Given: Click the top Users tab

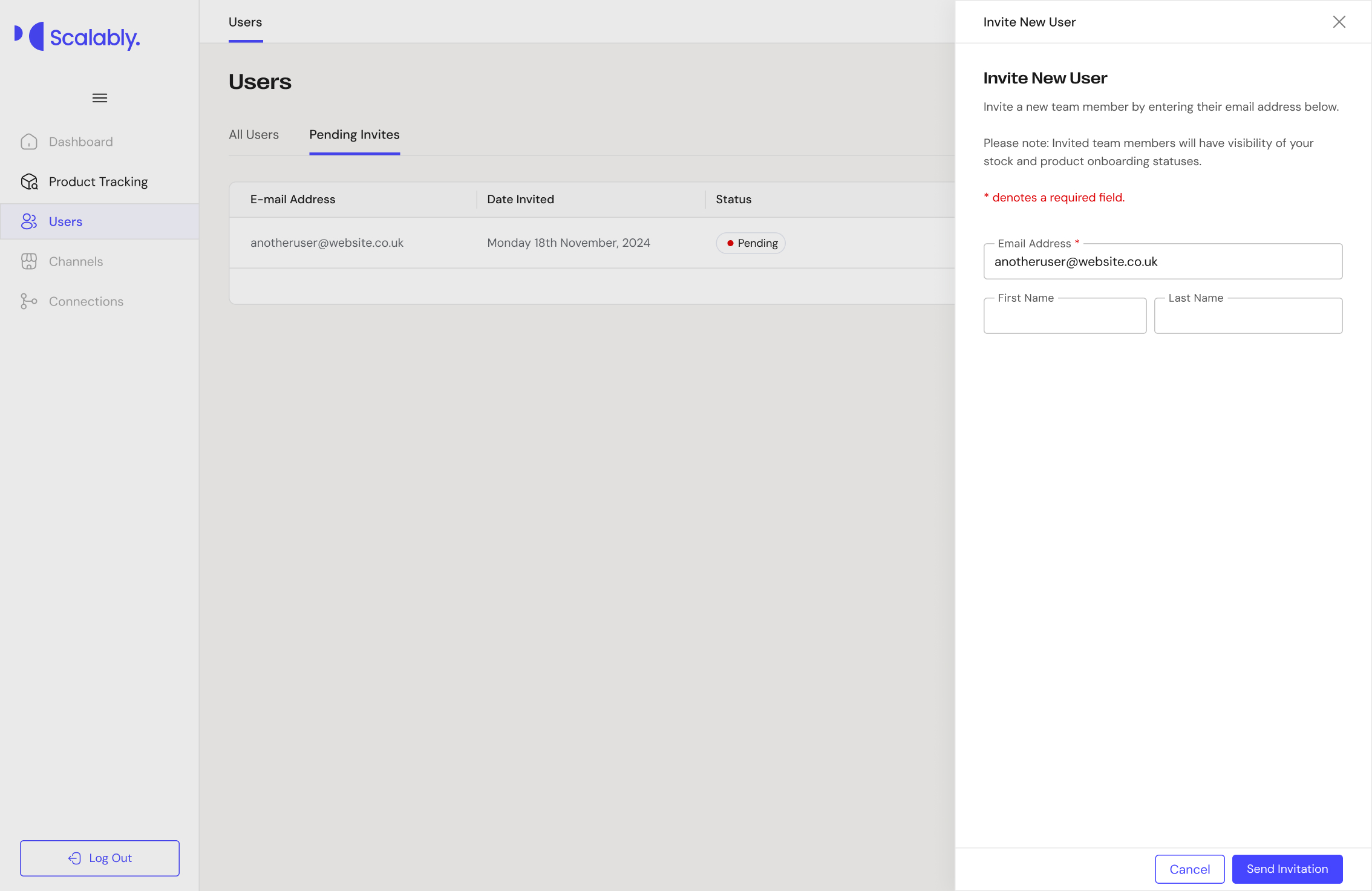Looking at the screenshot, I should click(x=245, y=22).
